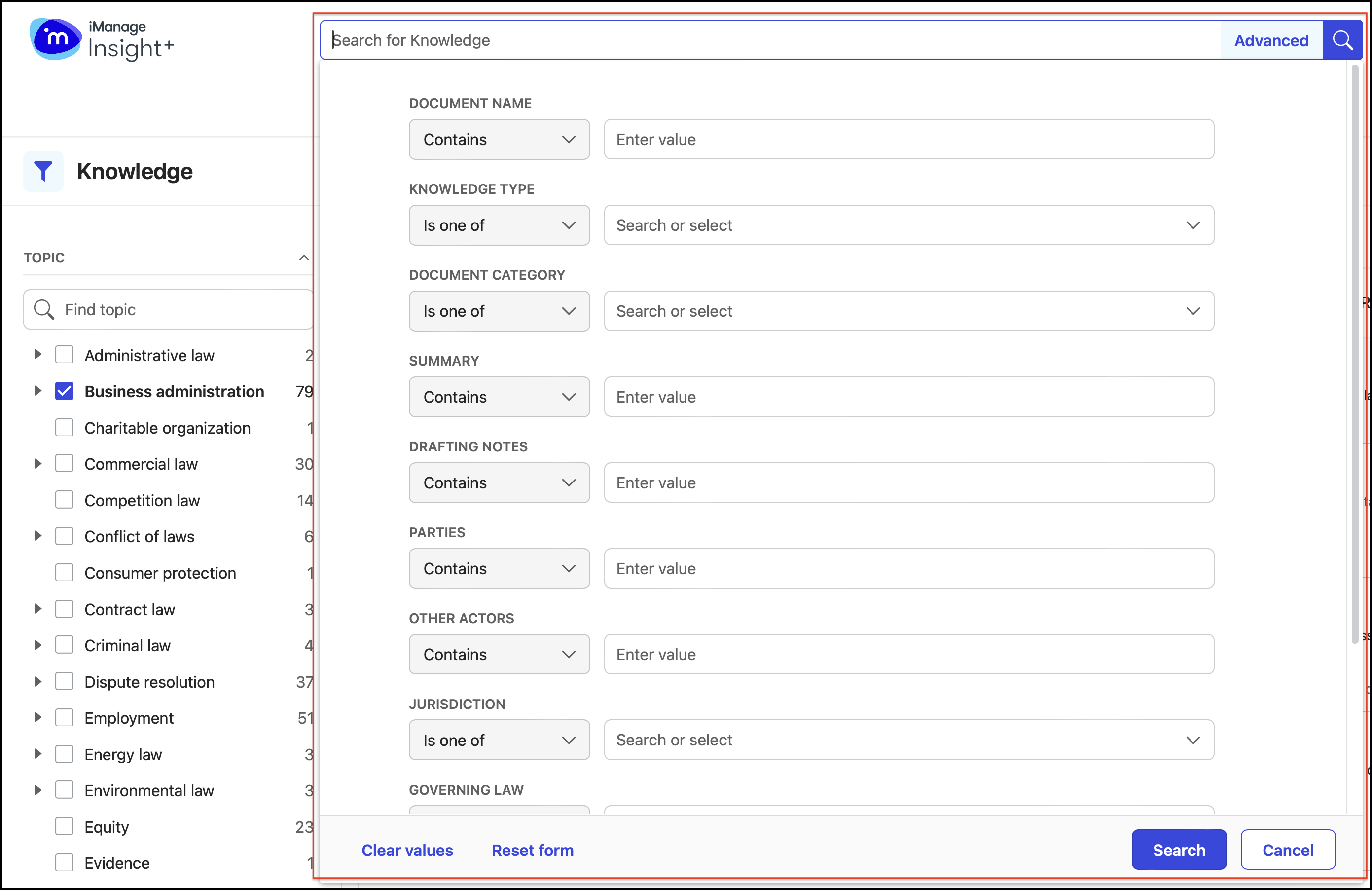Expand the Commercial law tree arrow
1372x890 pixels.
point(38,464)
